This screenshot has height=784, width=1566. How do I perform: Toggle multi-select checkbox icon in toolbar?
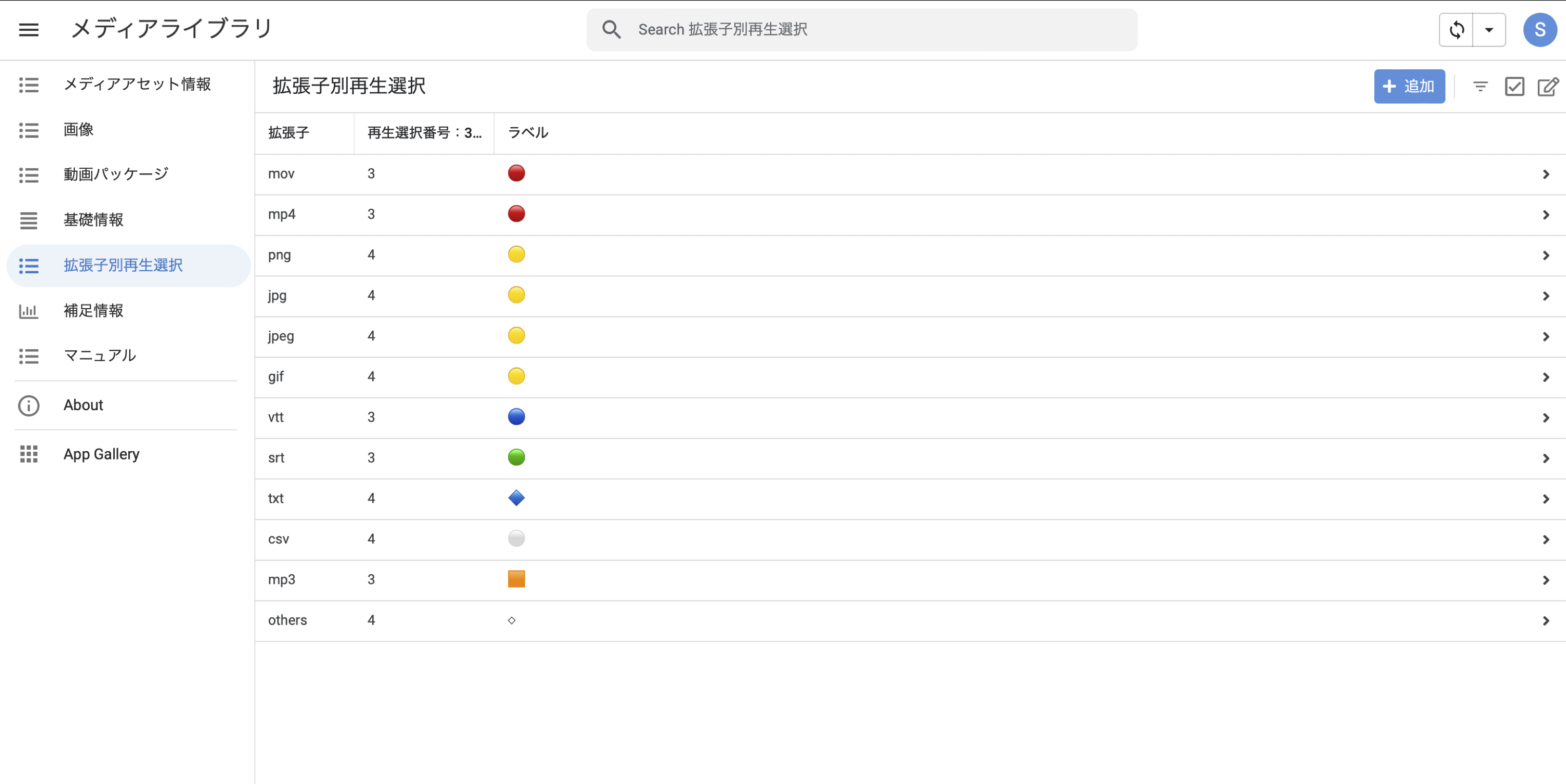1514,86
